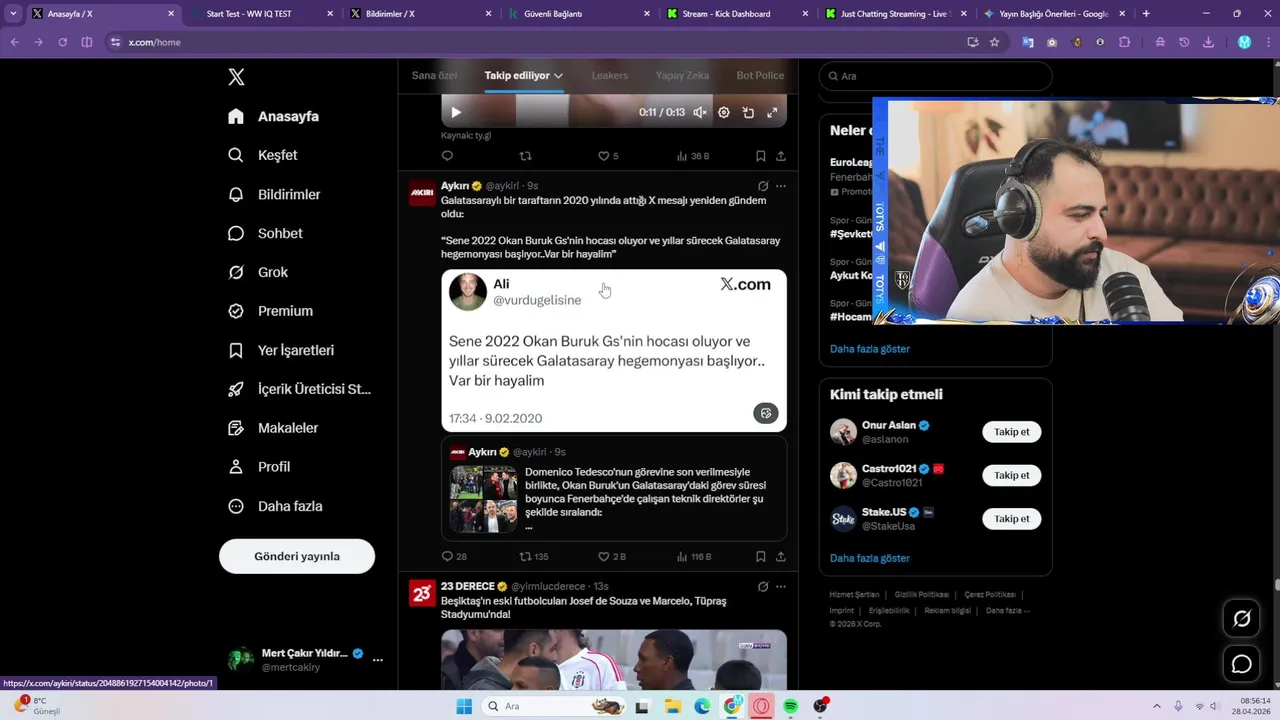Viewport: 1280px width, 720px height.
Task: Toggle video picture-in-picture icon
Action: (x=748, y=112)
